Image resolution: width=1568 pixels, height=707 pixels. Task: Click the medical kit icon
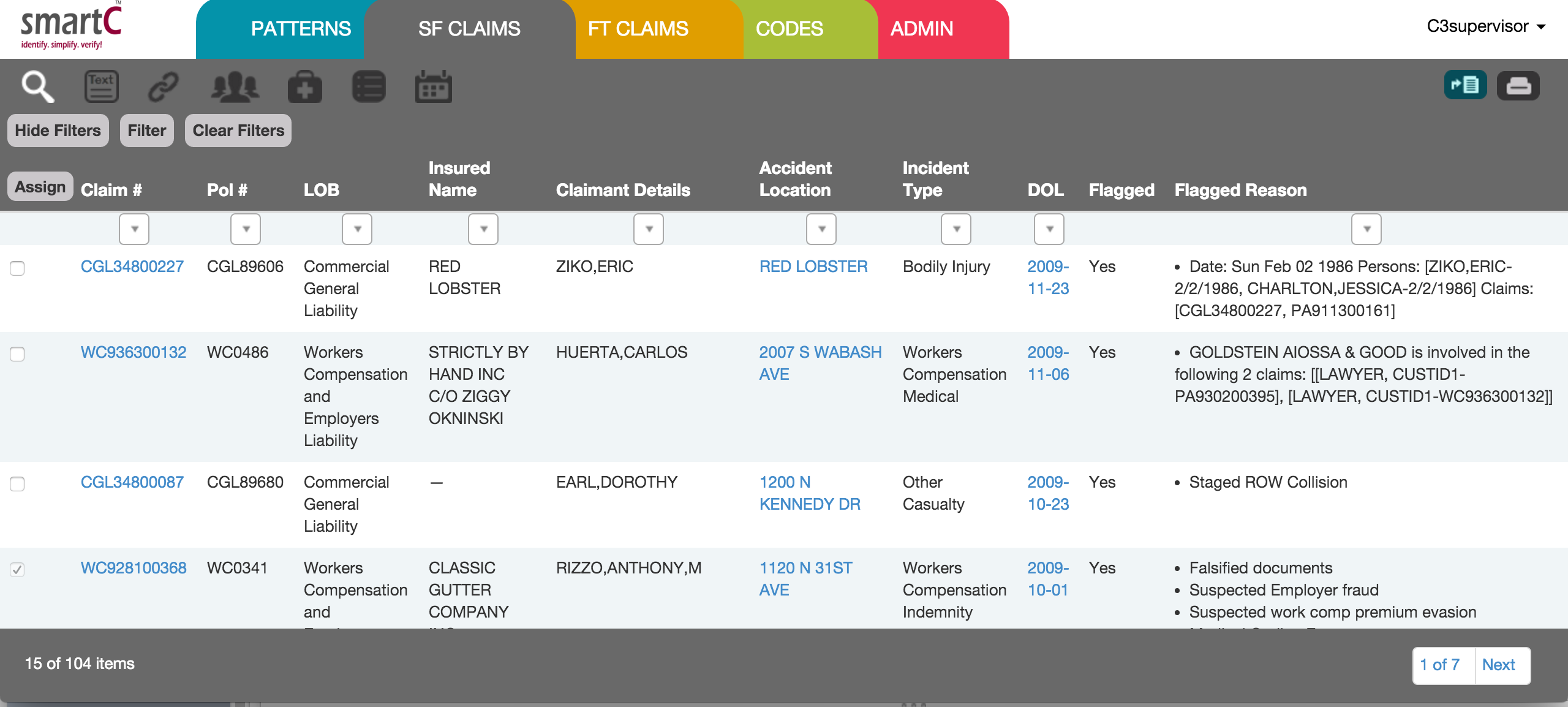(x=305, y=86)
